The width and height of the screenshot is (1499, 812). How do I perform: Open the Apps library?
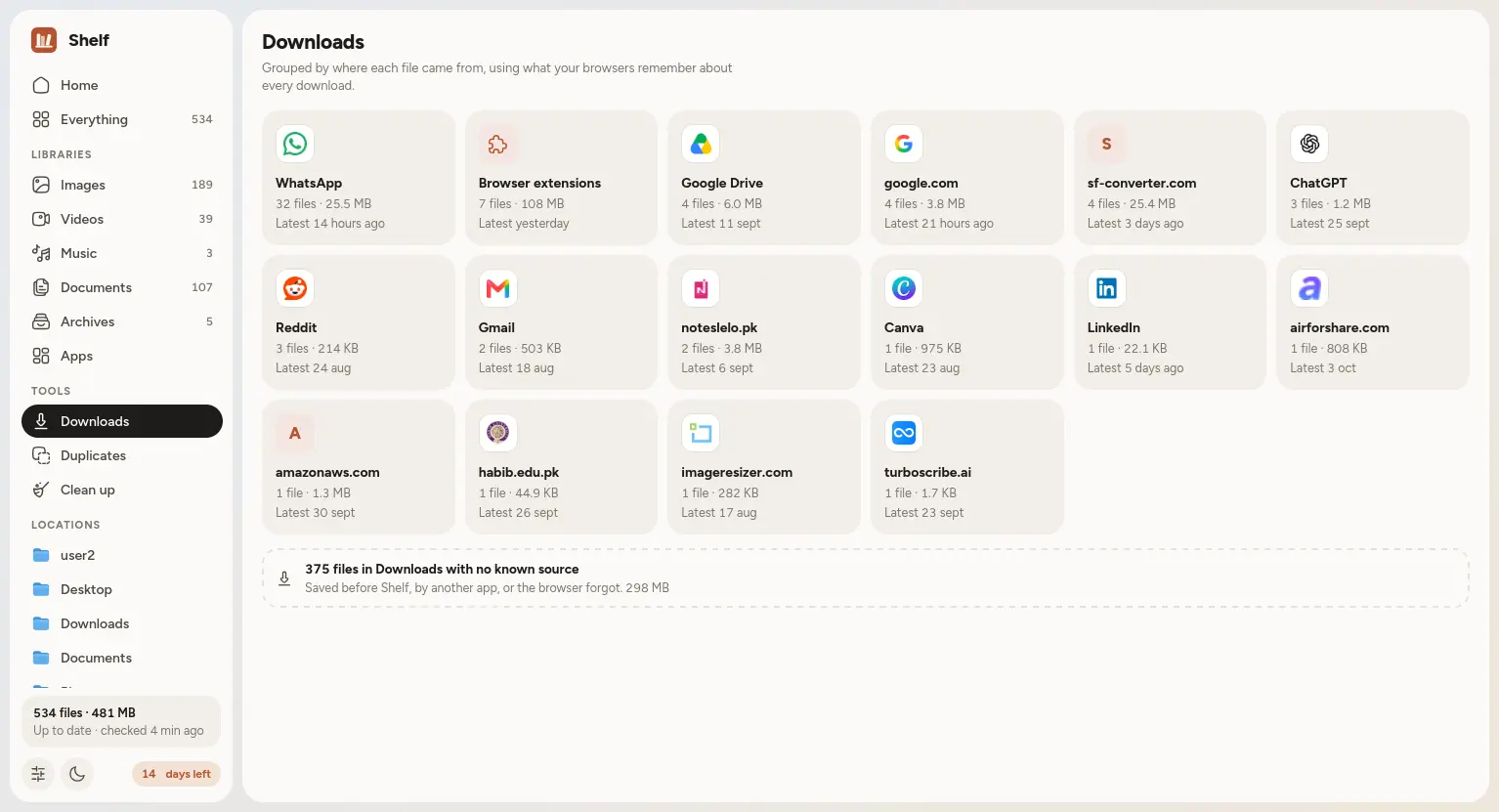click(x=122, y=356)
